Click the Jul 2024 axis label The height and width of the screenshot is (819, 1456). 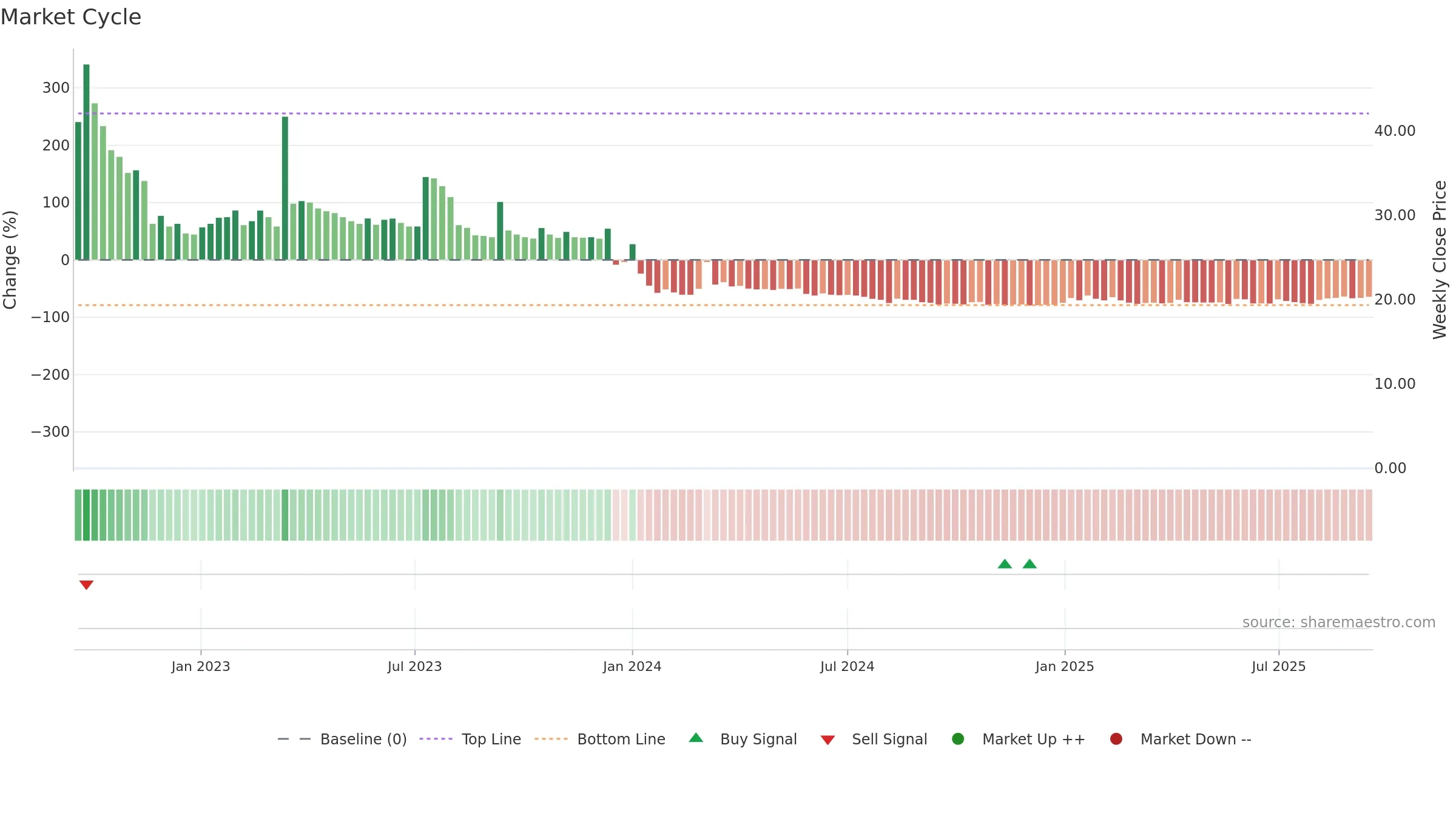[x=848, y=667]
